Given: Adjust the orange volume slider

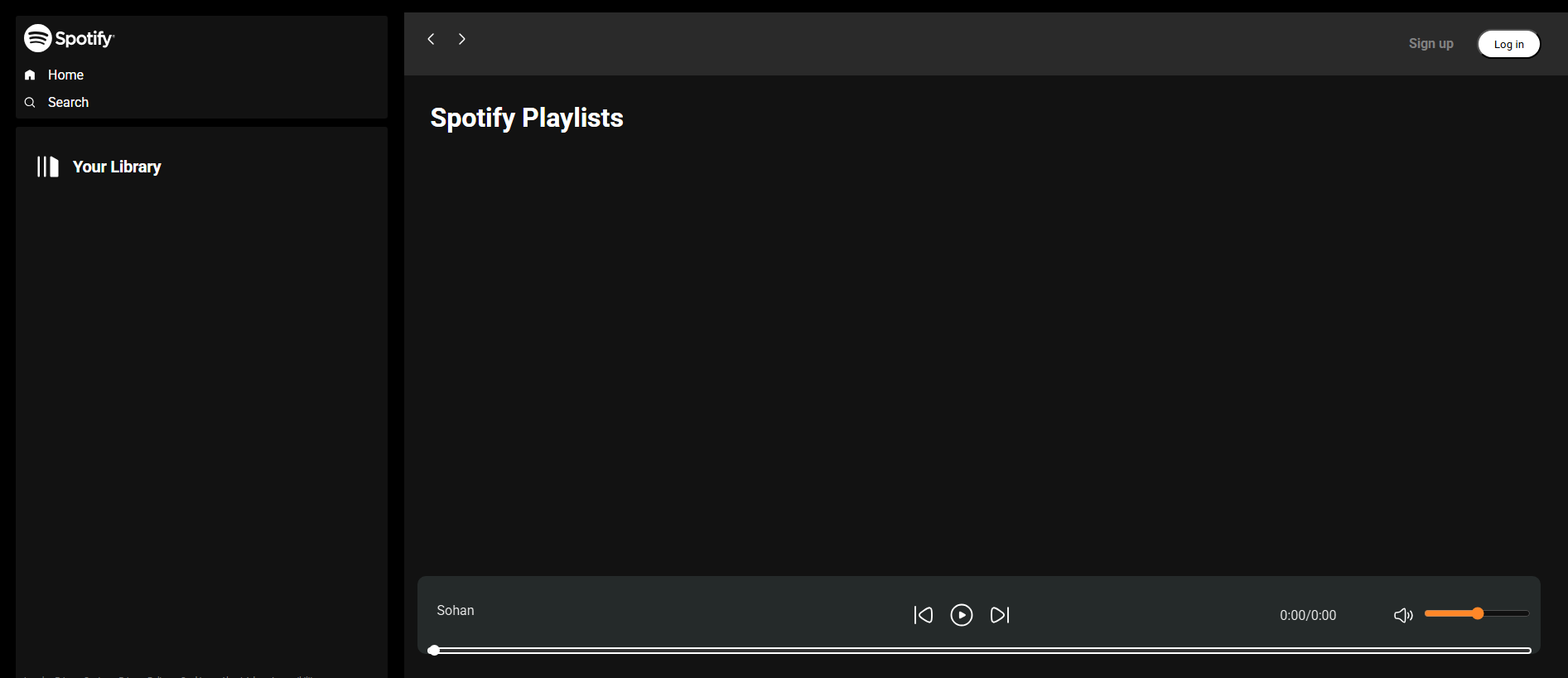Looking at the screenshot, I should point(1477,613).
